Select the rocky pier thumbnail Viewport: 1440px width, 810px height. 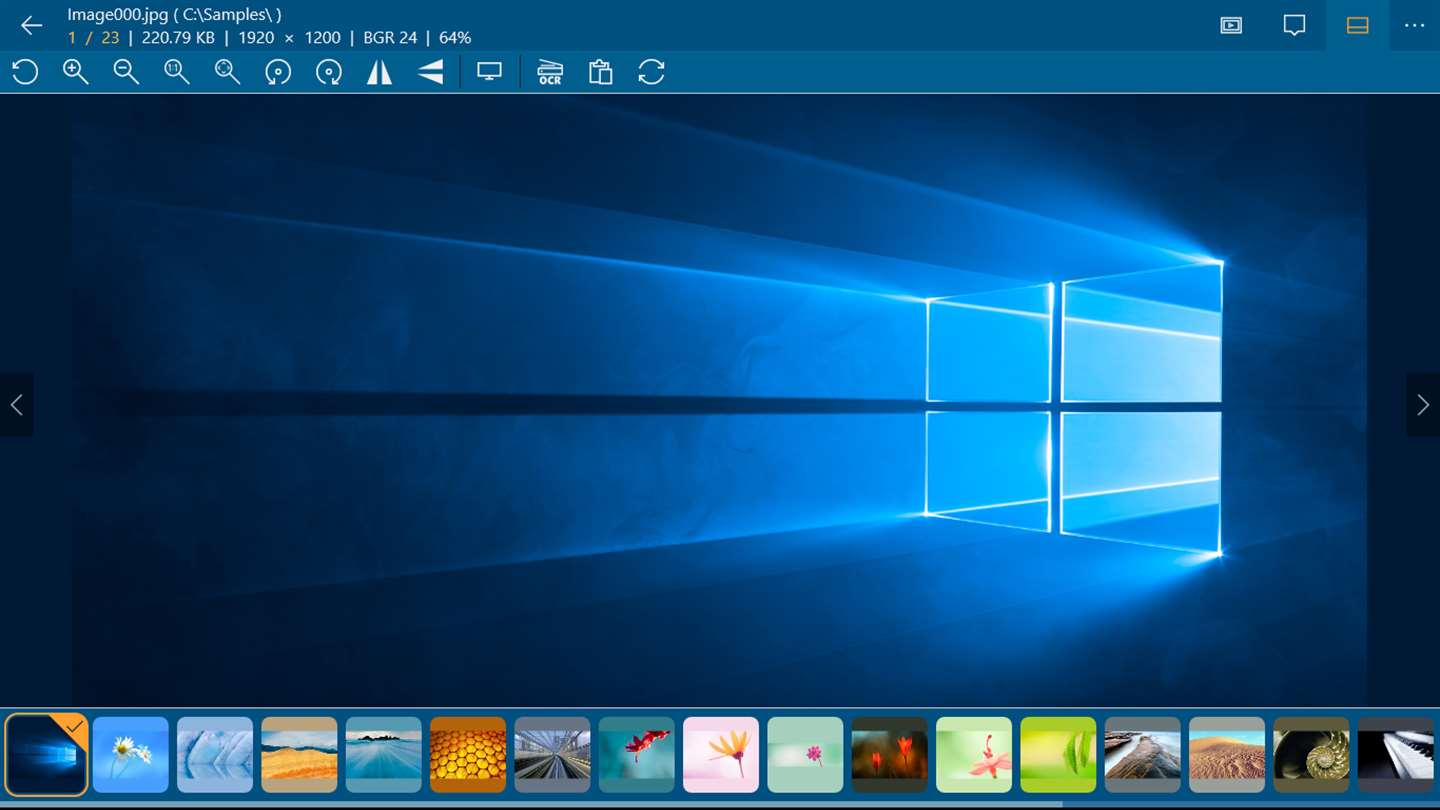point(1143,755)
